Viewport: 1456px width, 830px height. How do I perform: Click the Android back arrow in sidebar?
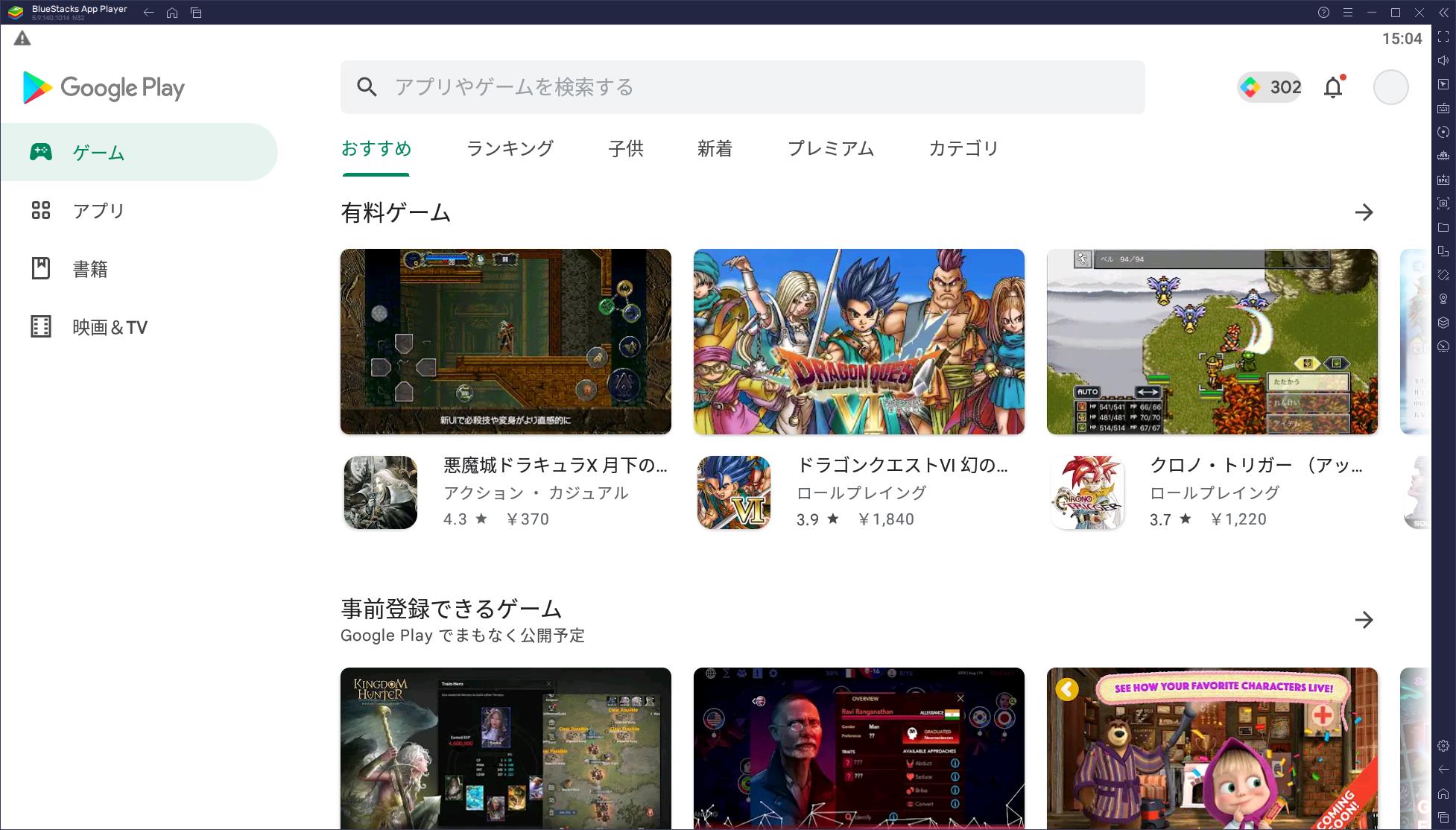[1443, 770]
